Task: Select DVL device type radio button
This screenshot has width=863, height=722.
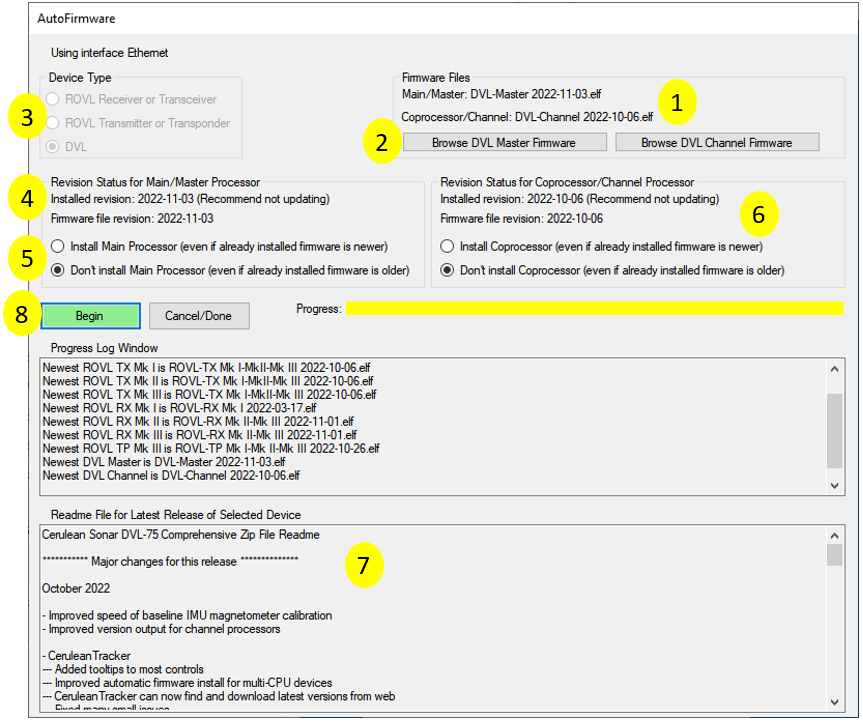Action: (x=50, y=147)
